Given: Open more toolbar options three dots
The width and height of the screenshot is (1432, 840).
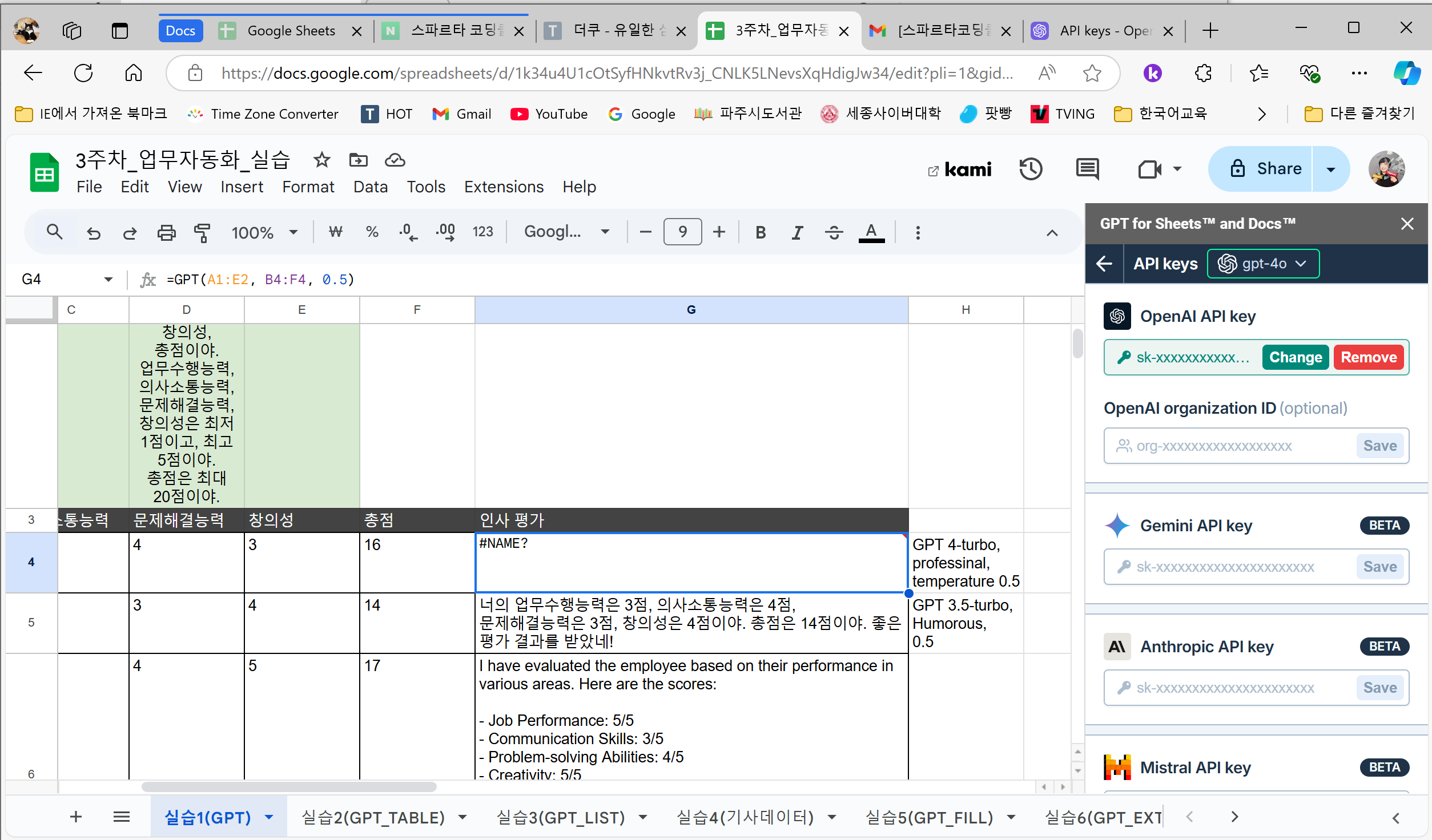Looking at the screenshot, I should click(x=918, y=232).
